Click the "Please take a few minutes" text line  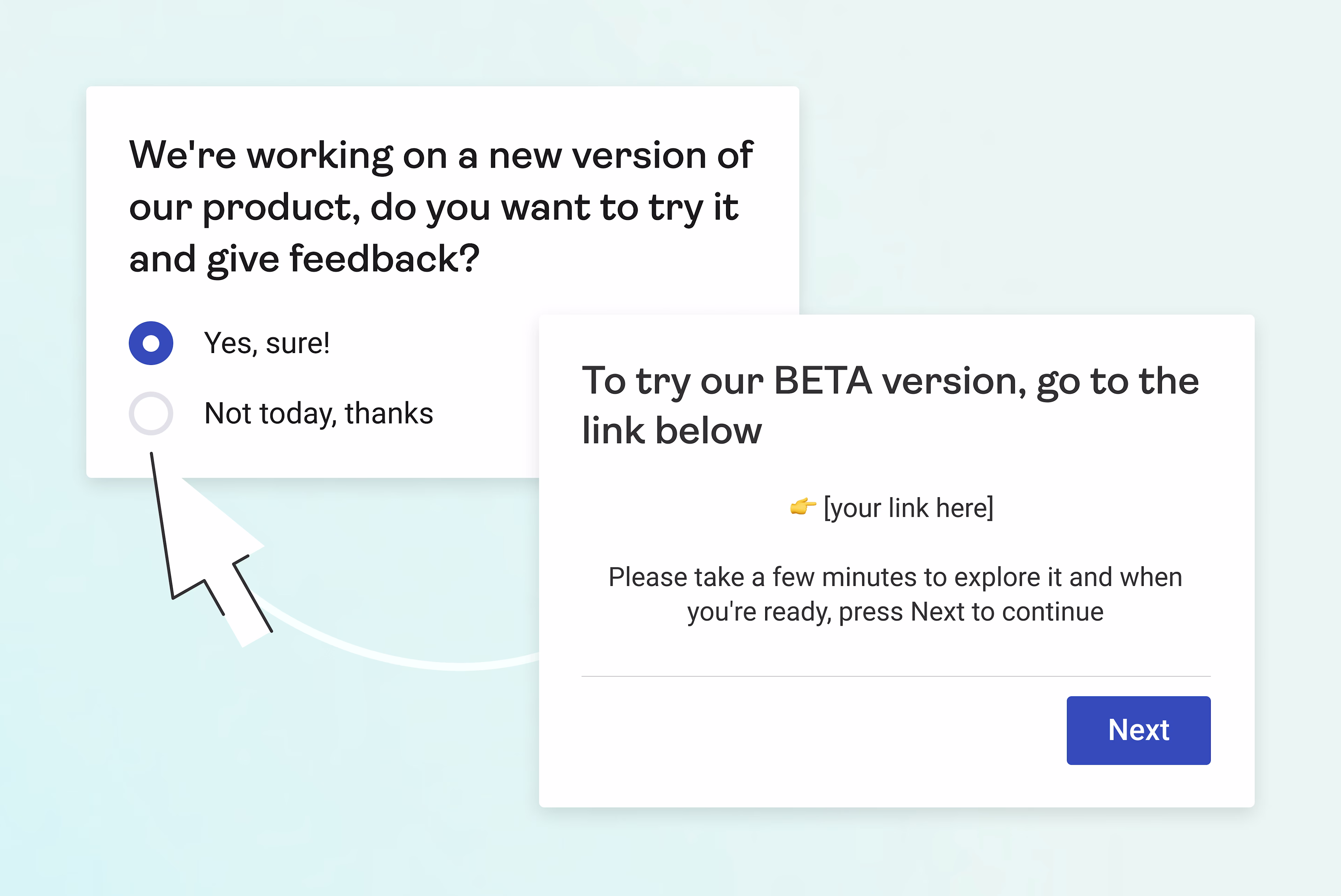coord(895,577)
